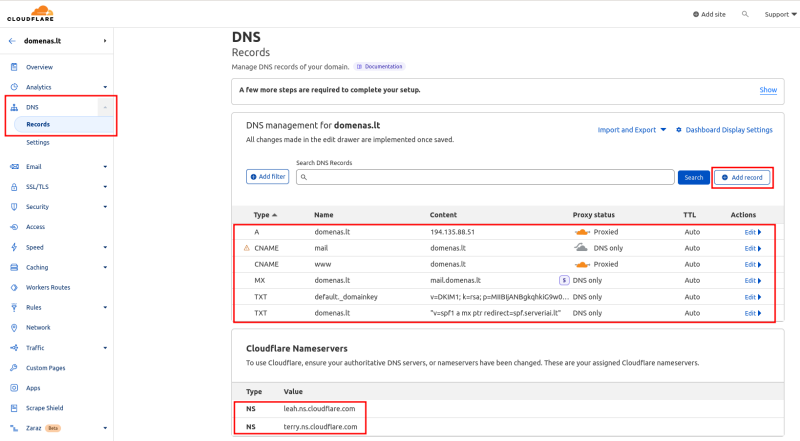The height and width of the screenshot is (441, 800).
Task: Click the Traffic icon in sidebar
Action: point(14,348)
